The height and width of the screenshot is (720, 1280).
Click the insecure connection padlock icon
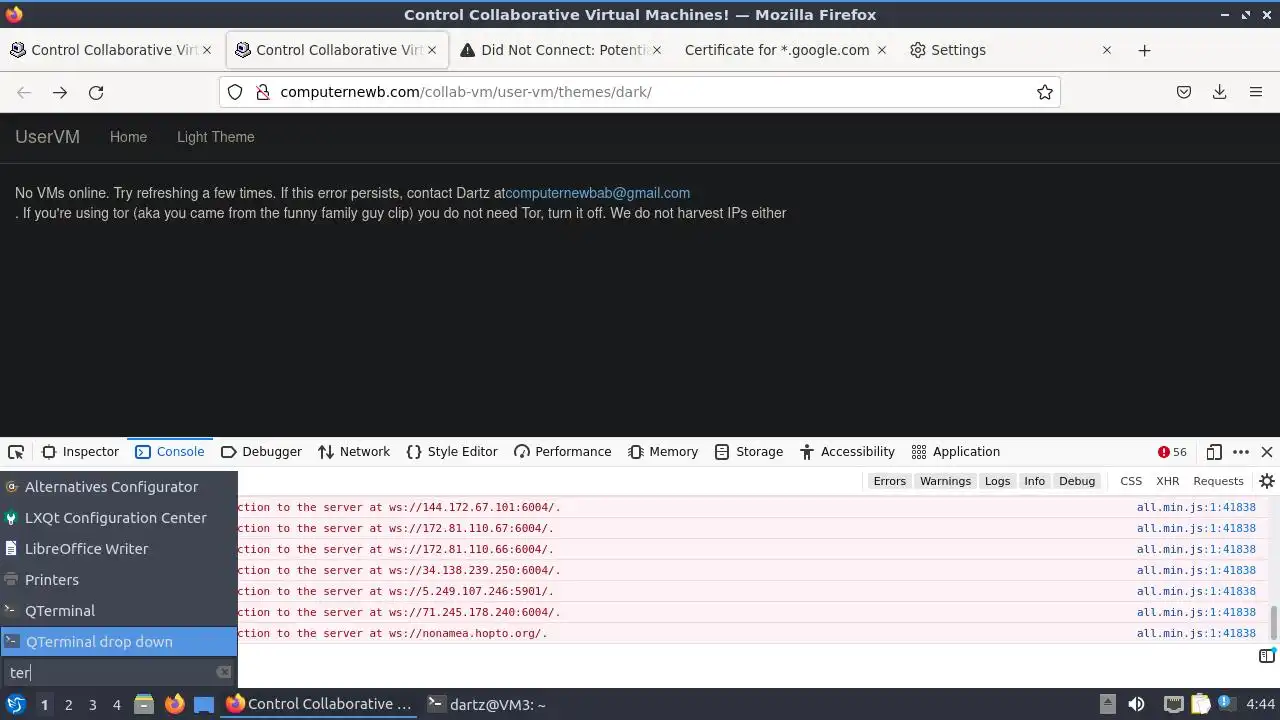tap(263, 92)
